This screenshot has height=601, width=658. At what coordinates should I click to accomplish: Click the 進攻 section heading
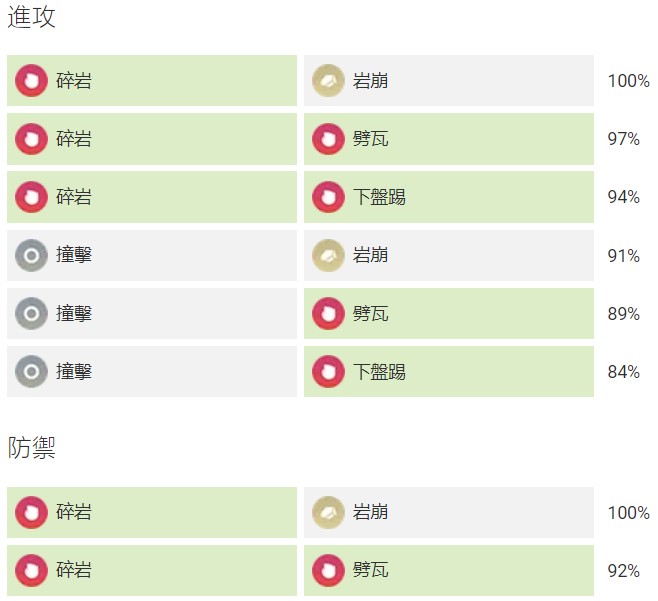point(31,17)
